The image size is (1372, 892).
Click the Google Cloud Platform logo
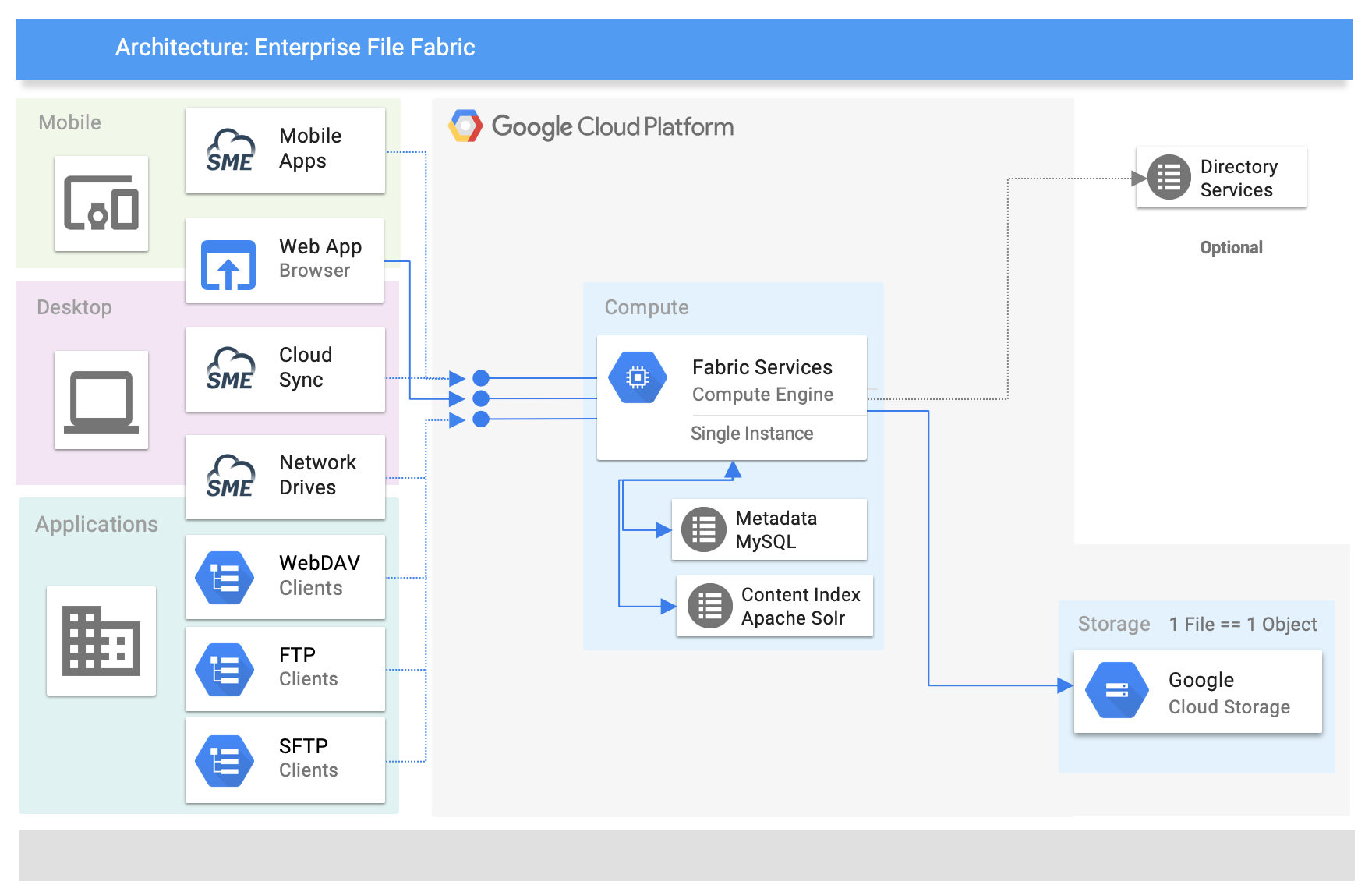[x=465, y=126]
